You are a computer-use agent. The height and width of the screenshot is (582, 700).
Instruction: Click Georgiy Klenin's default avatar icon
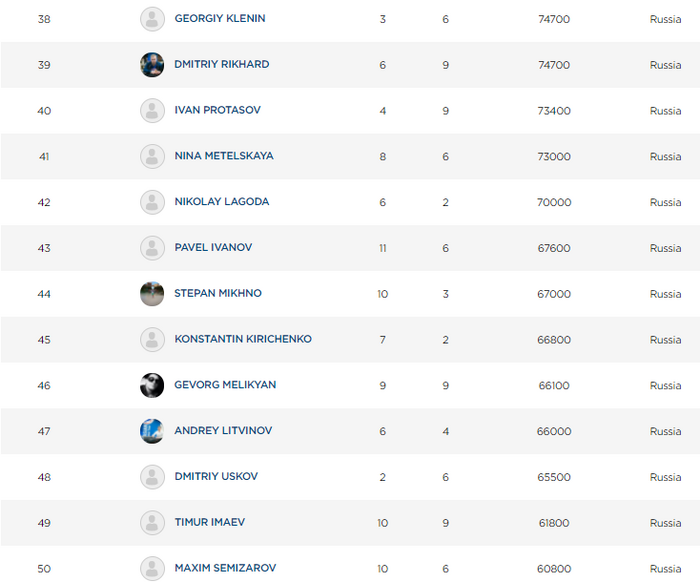[x=152, y=19]
